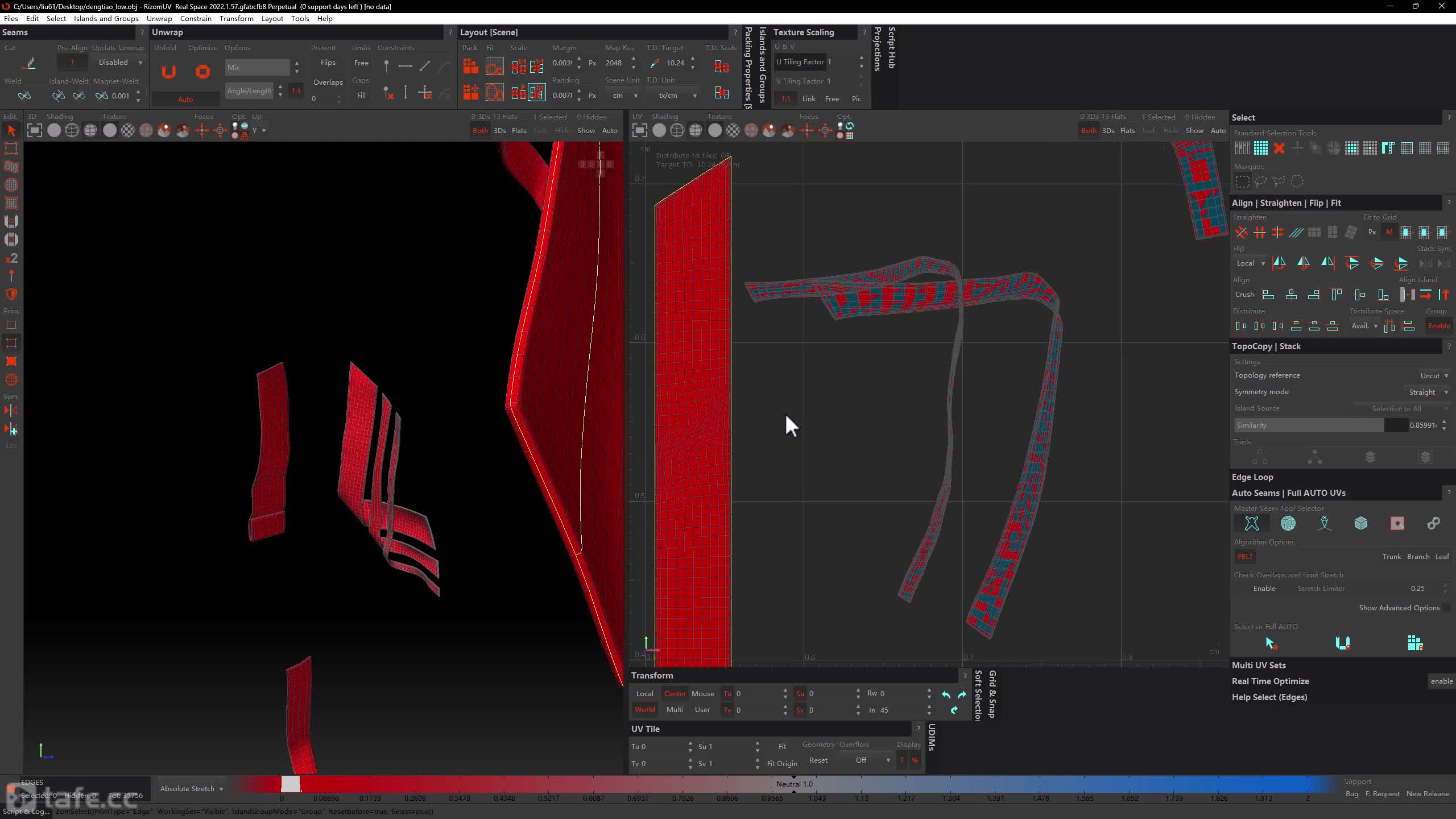Click the Link button in Texture Scaling
The image size is (1456, 819).
click(x=809, y=99)
